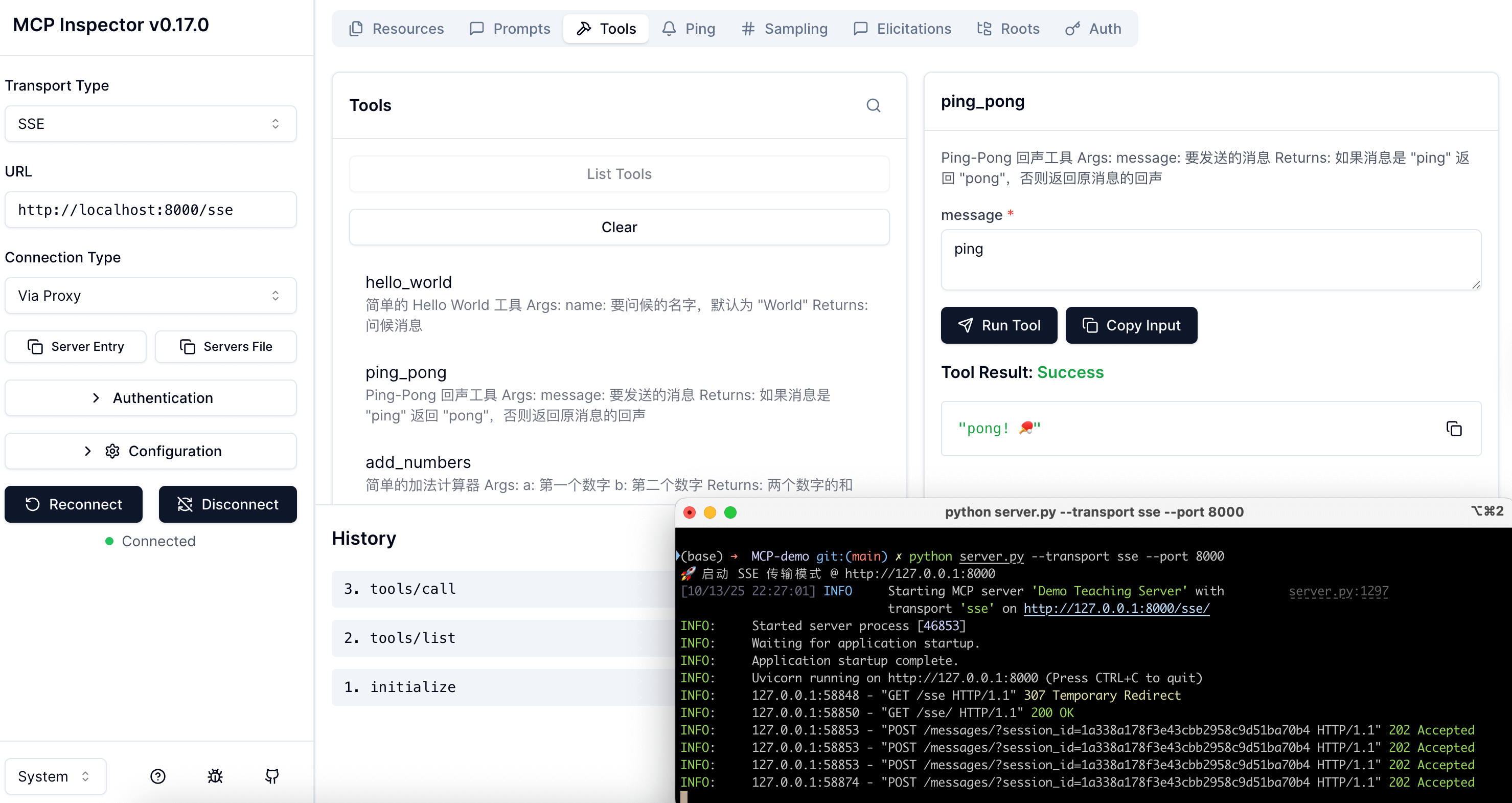
Task: Click the Disconnect button
Action: point(228,504)
